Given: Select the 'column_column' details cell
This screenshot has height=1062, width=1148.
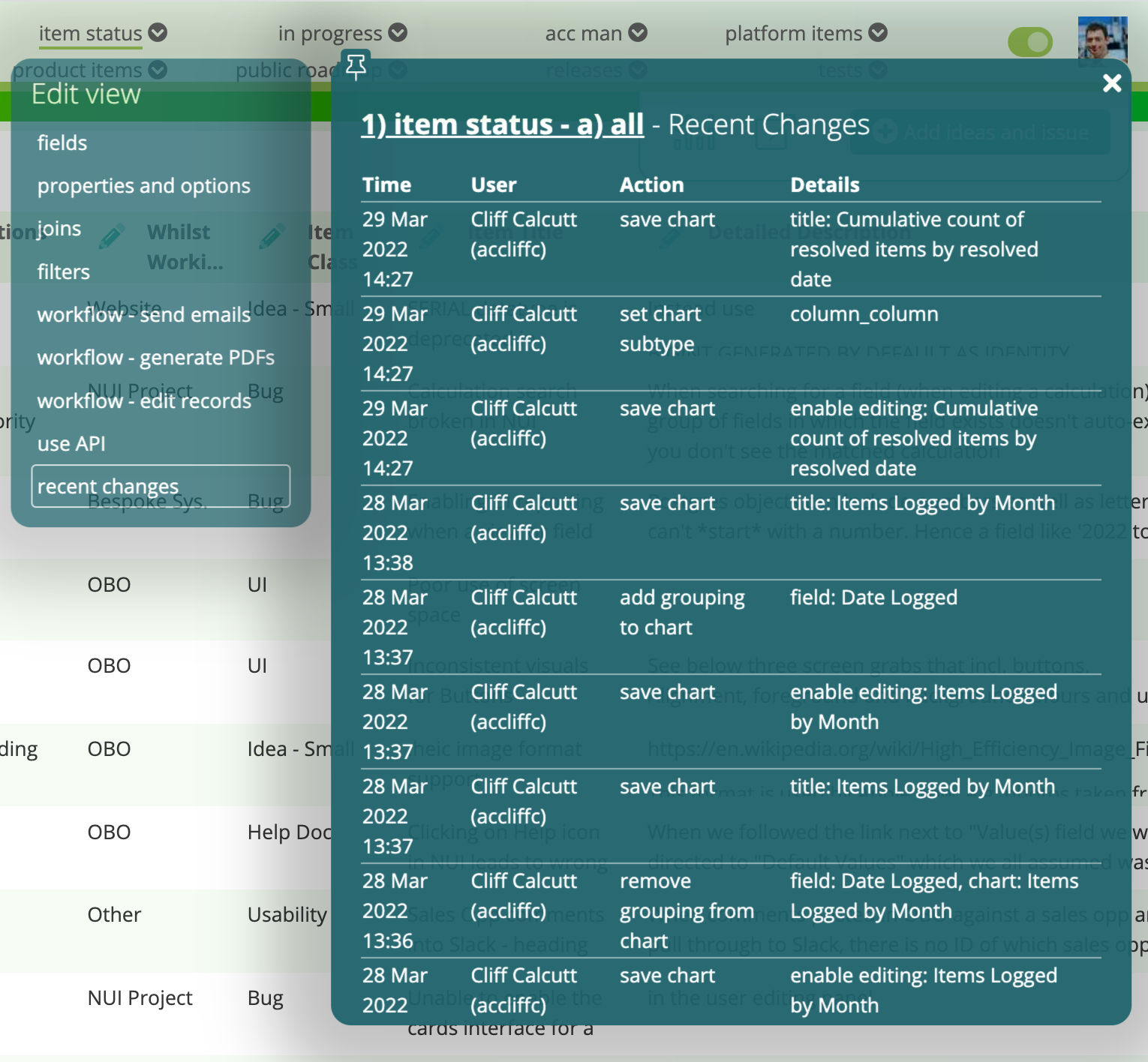Looking at the screenshot, I should [864, 314].
